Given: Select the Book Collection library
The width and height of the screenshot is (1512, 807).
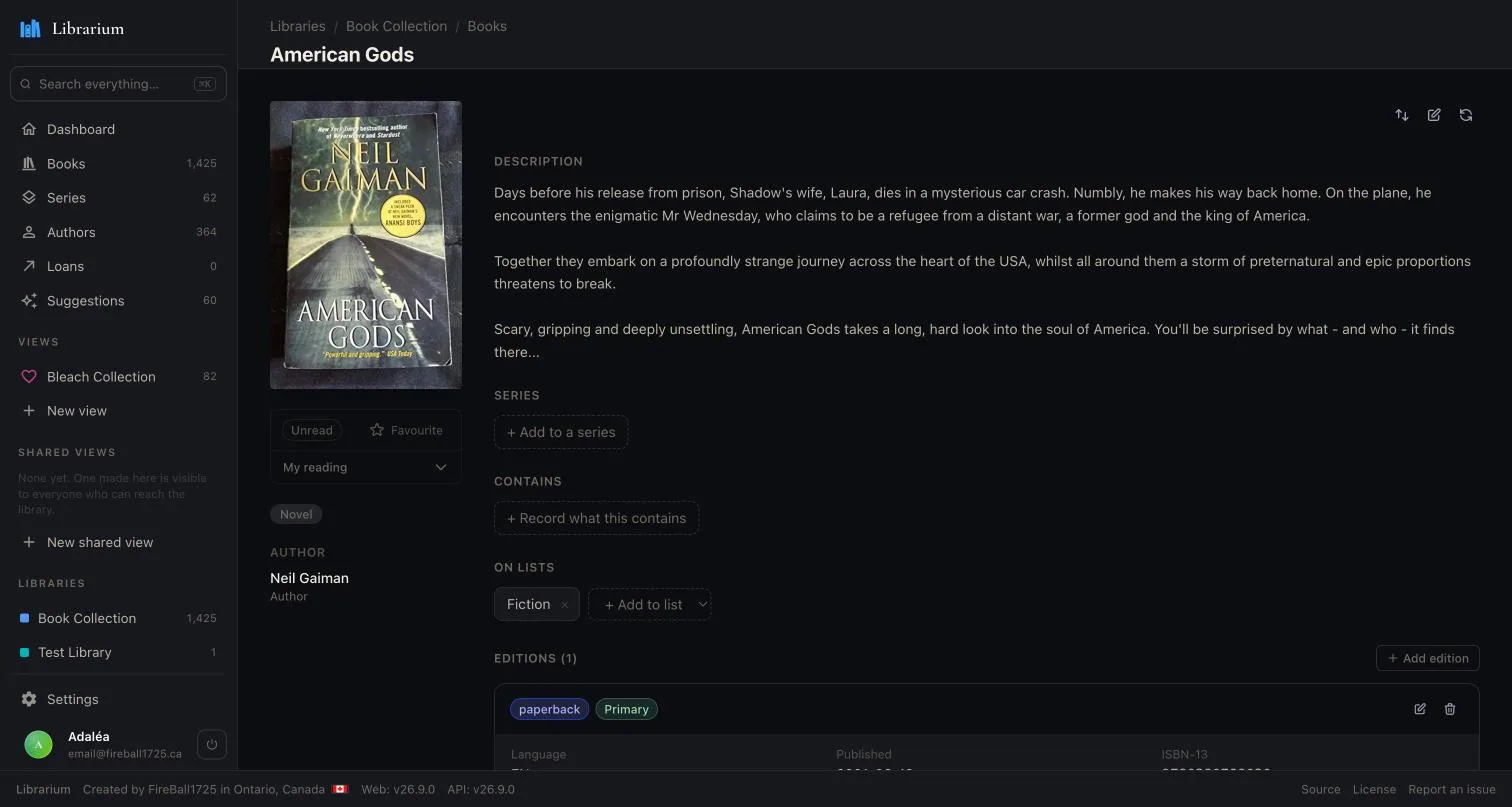Looking at the screenshot, I should coord(118,617).
